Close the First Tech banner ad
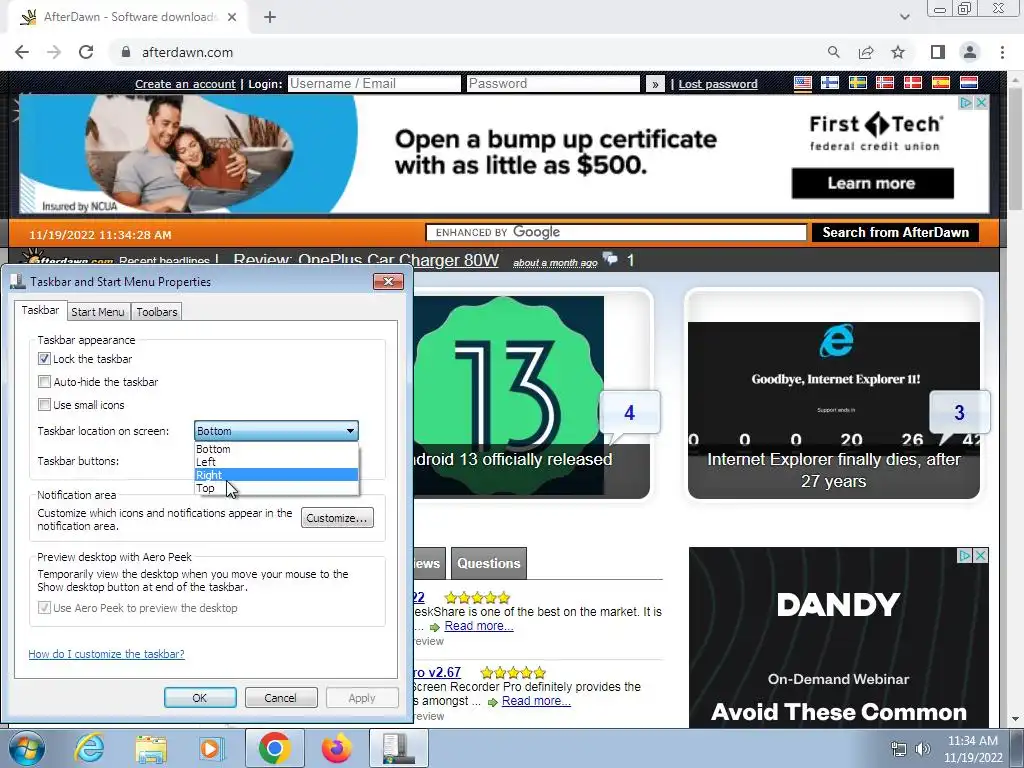Screen dimensions: 1024x768 [x=981, y=103]
